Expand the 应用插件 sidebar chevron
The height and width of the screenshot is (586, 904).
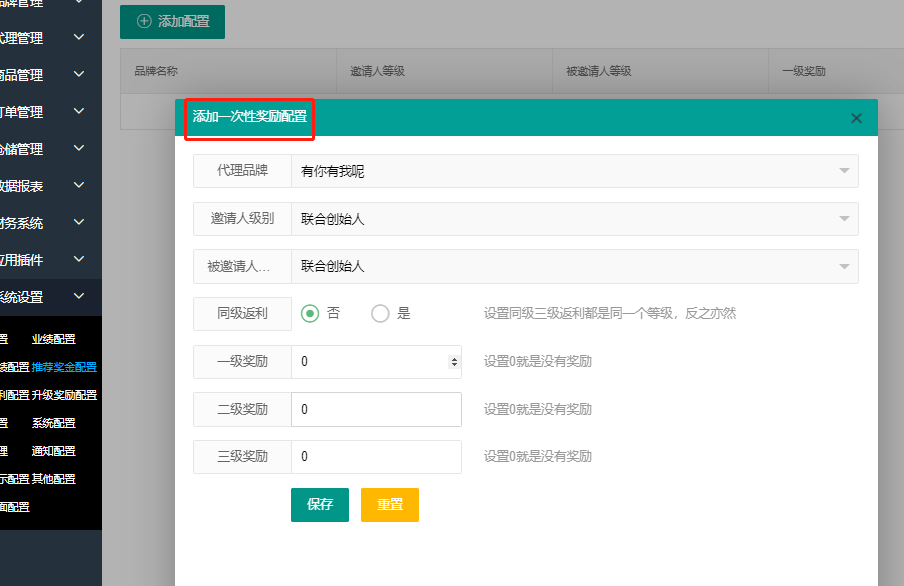pyautogui.click(x=79, y=260)
